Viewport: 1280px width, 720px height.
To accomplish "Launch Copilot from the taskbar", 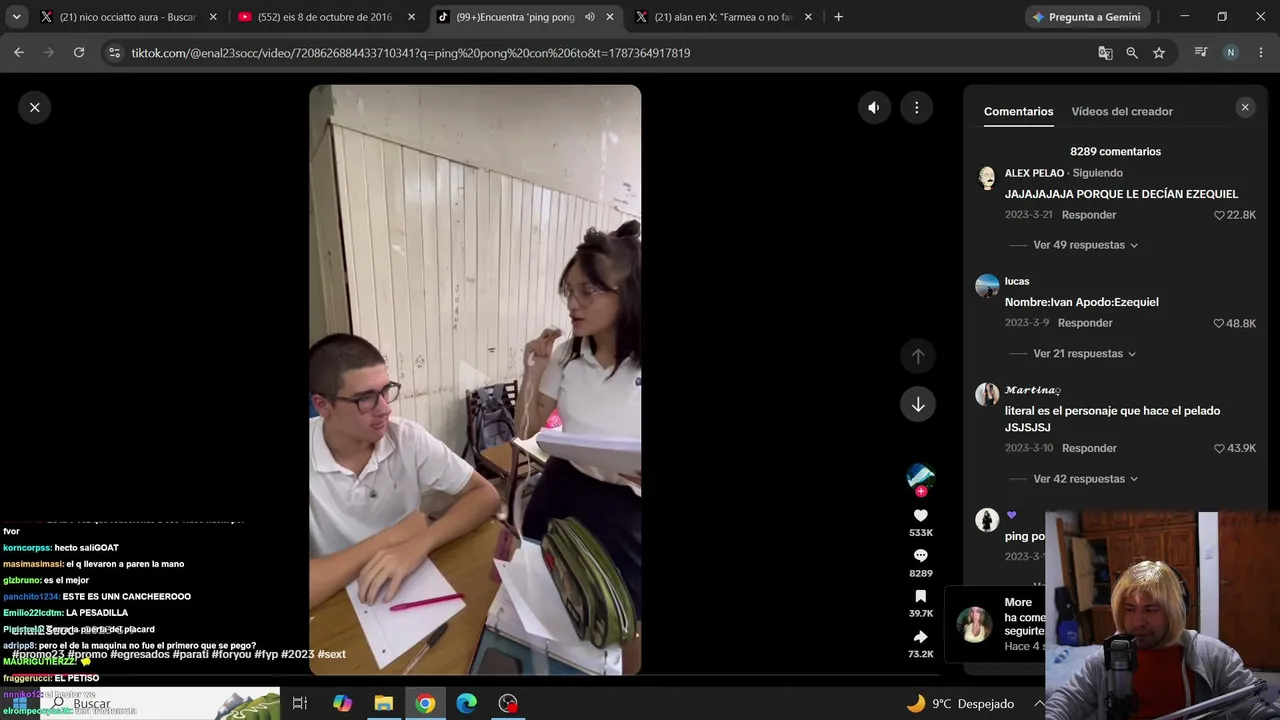I will pyautogui.click(x=342, y=704).
